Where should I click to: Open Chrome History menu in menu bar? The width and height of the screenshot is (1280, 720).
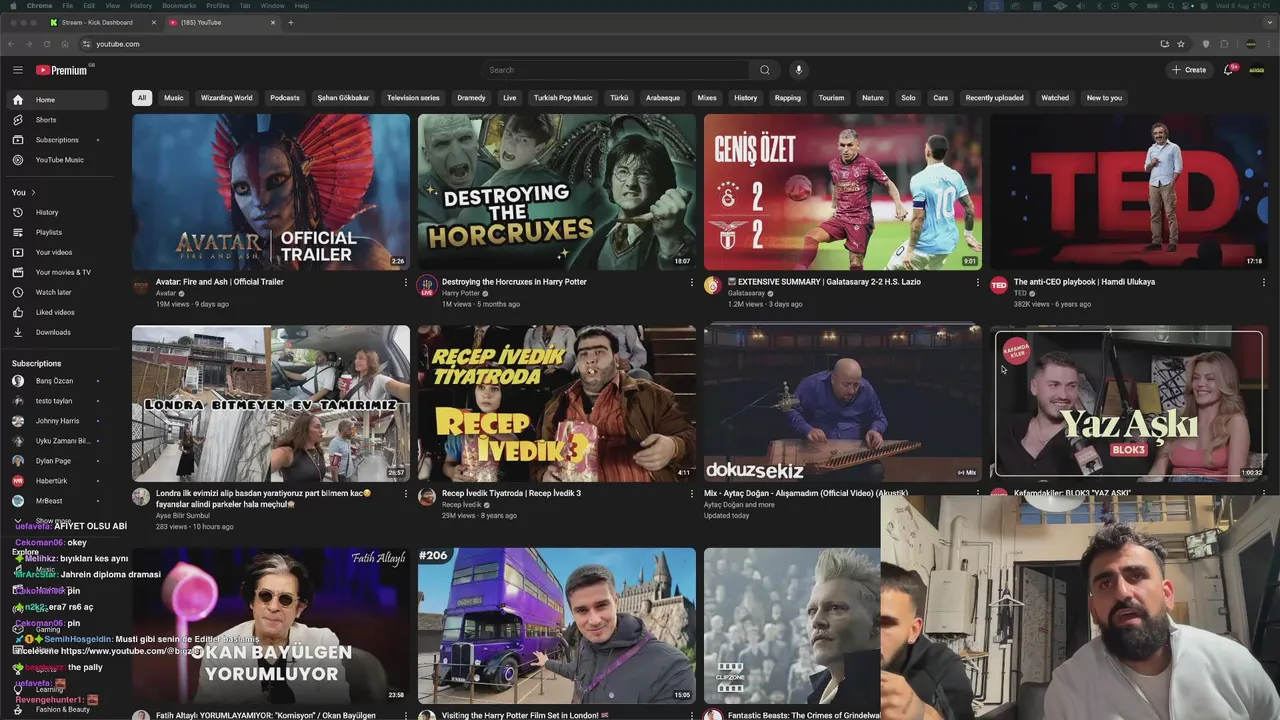point(141,6)
